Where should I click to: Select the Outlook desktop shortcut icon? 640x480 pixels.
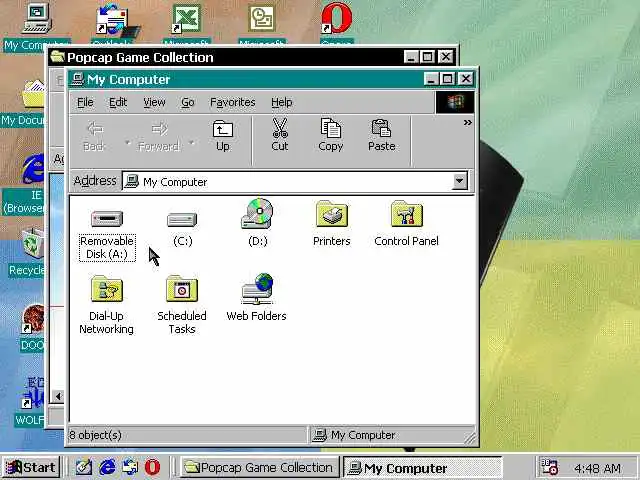click(117, 20)
